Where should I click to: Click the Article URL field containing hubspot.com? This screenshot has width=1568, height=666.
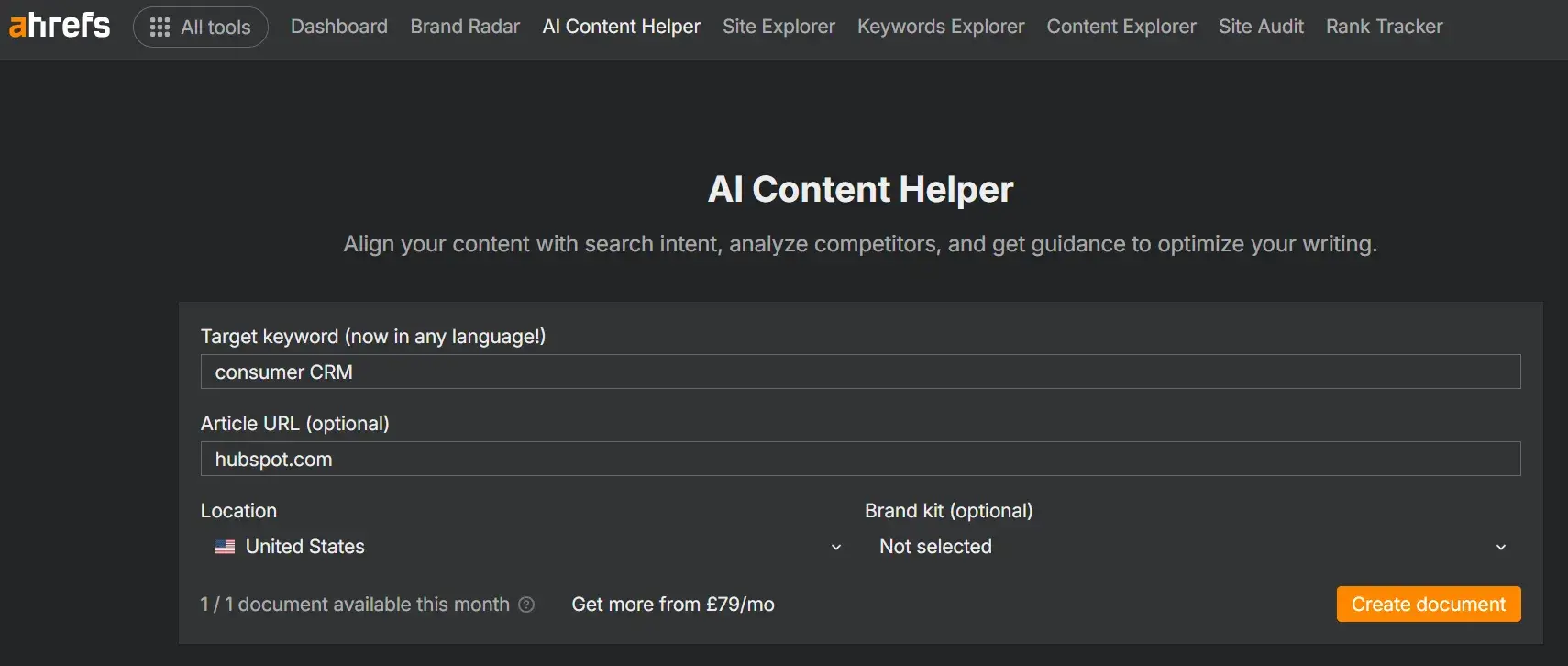click(x=860, y=459)
